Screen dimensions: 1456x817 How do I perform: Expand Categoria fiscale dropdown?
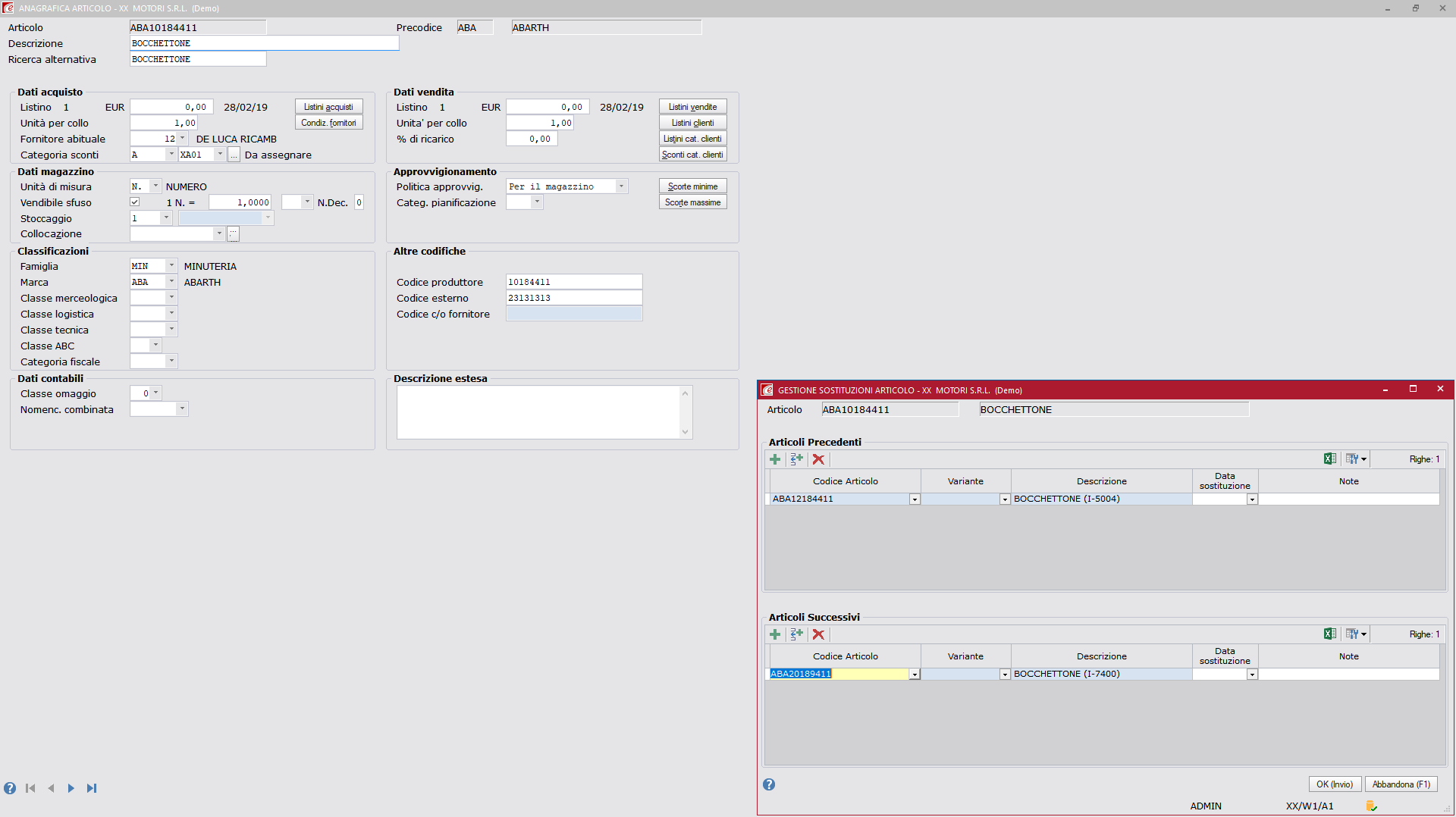click(x=171, y=362)
